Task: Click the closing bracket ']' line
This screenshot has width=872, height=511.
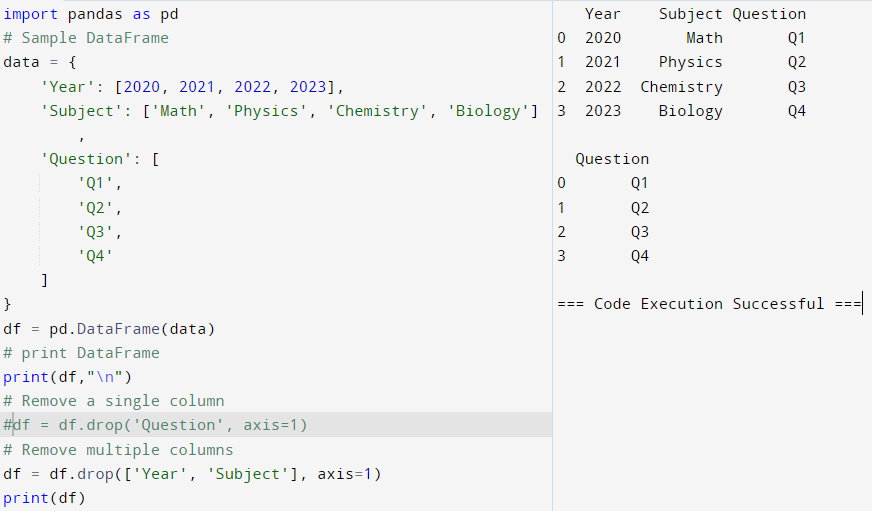Action: pos(44,280)
